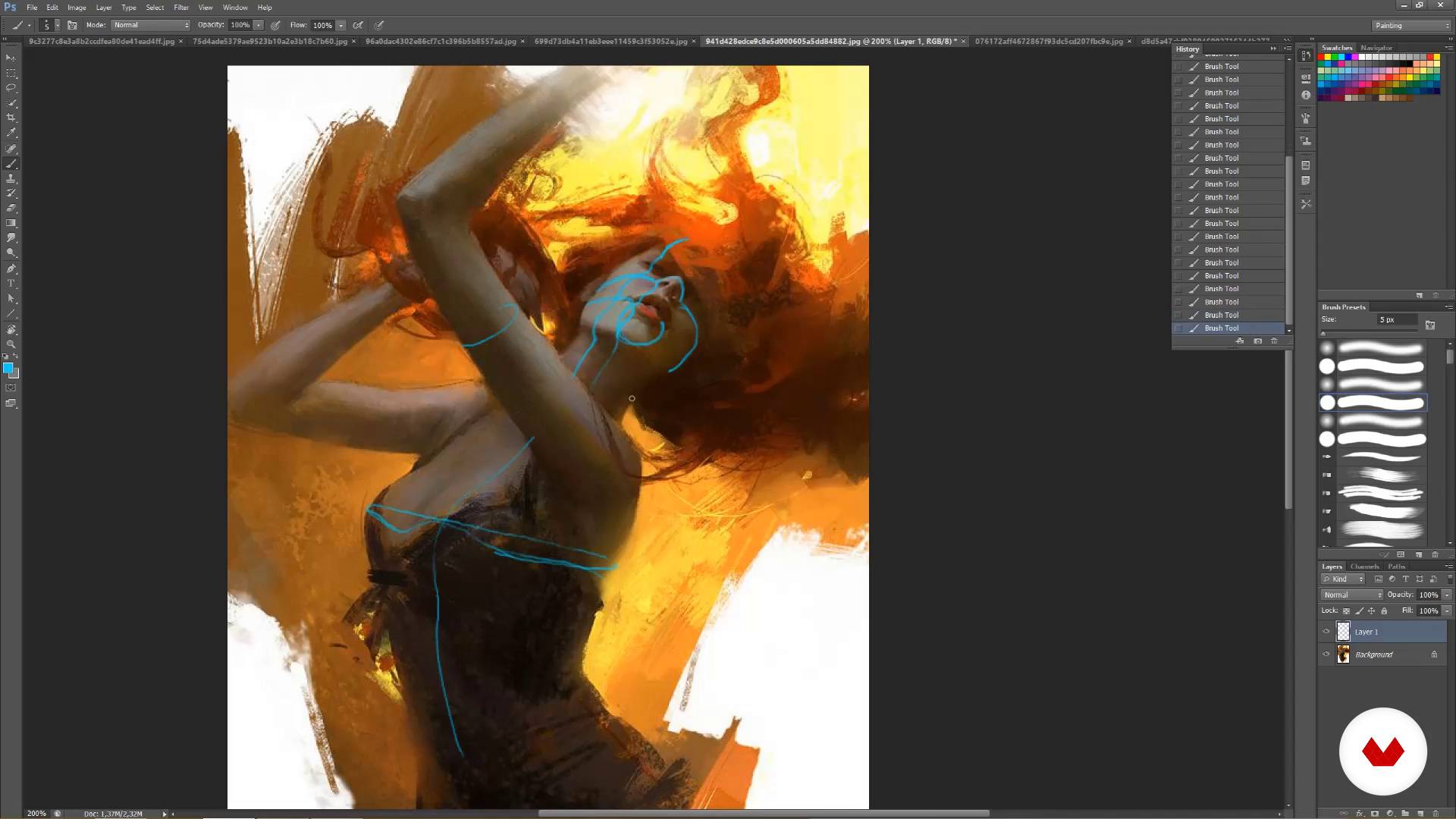Toggle pressure for opacity button
This screenshot has height=819, width=1456.
(x=275, y=25)
